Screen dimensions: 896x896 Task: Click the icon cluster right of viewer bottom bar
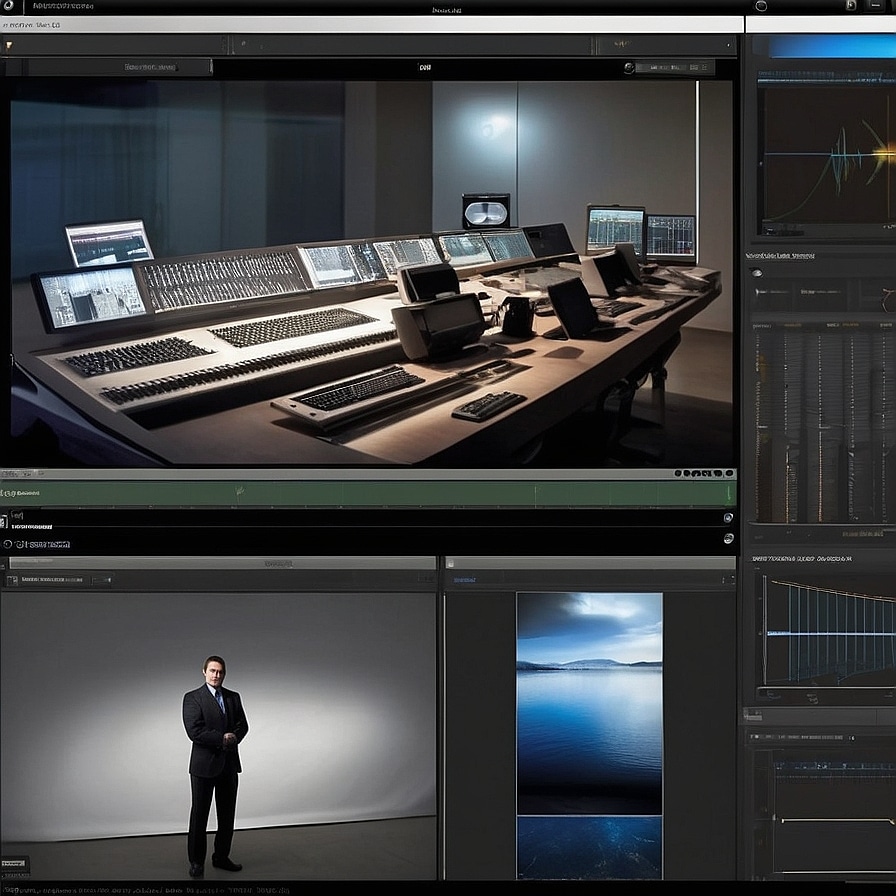704,472
